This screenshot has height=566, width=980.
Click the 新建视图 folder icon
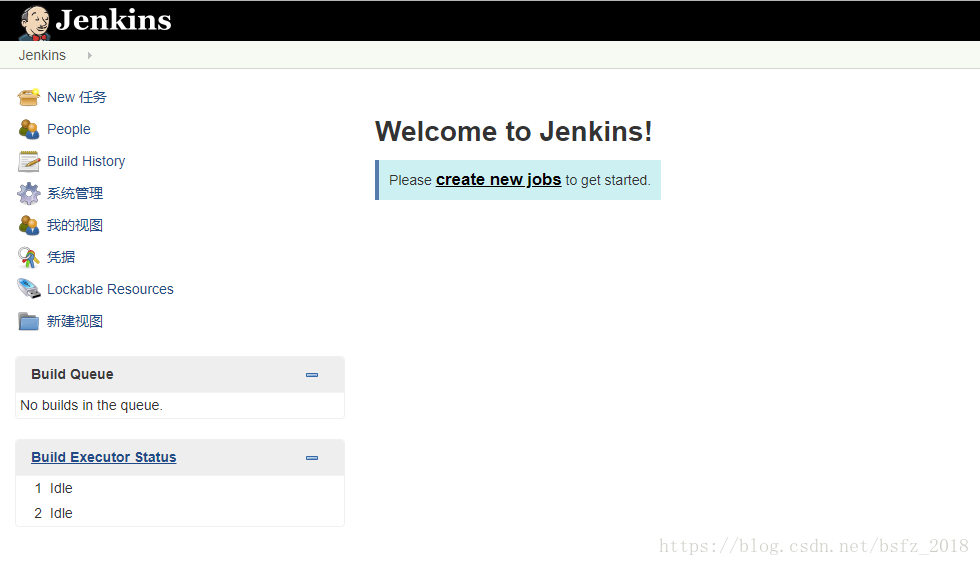point(29,321)
